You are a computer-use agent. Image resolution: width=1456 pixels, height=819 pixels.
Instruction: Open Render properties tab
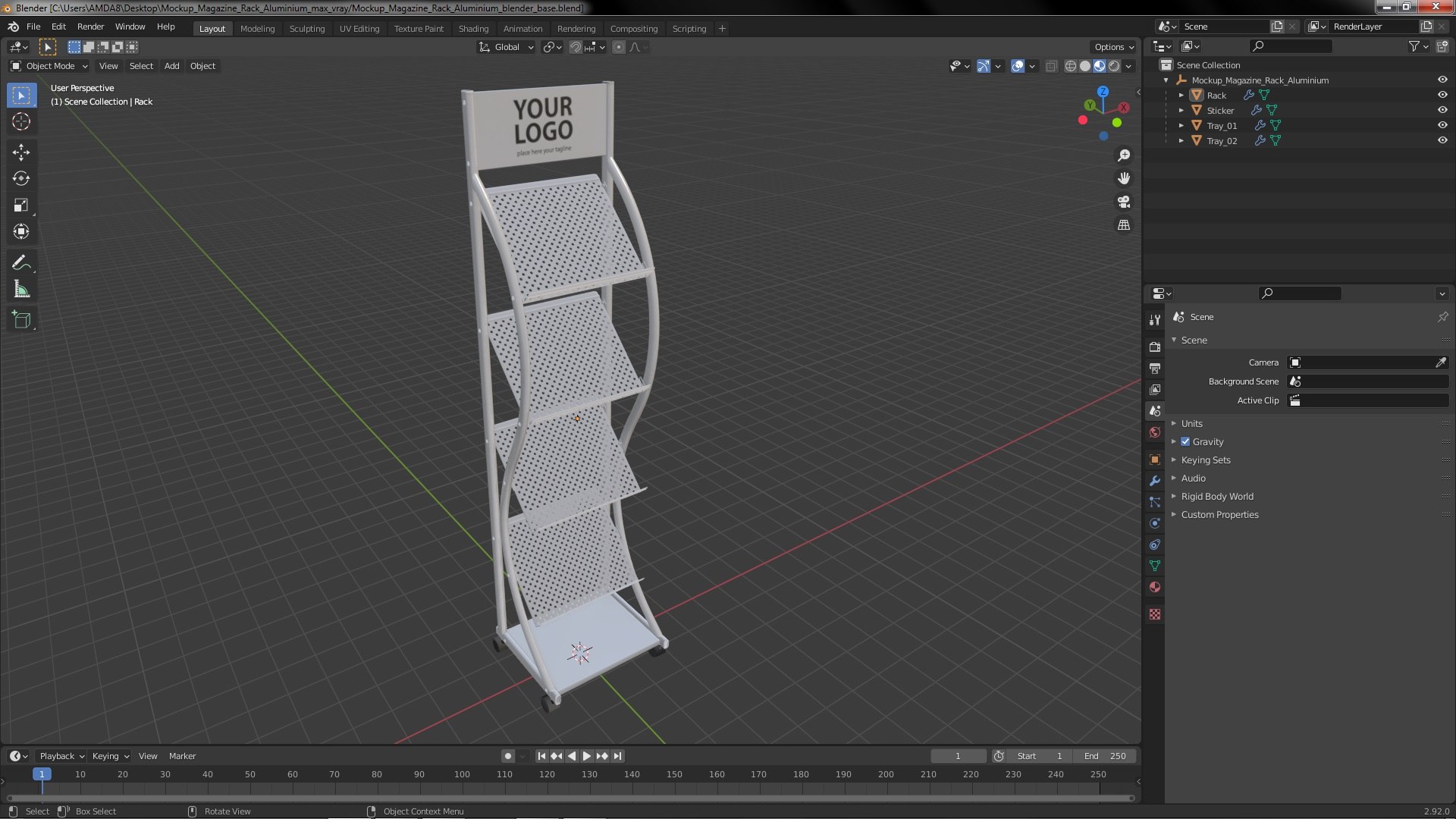(1155, 347)
